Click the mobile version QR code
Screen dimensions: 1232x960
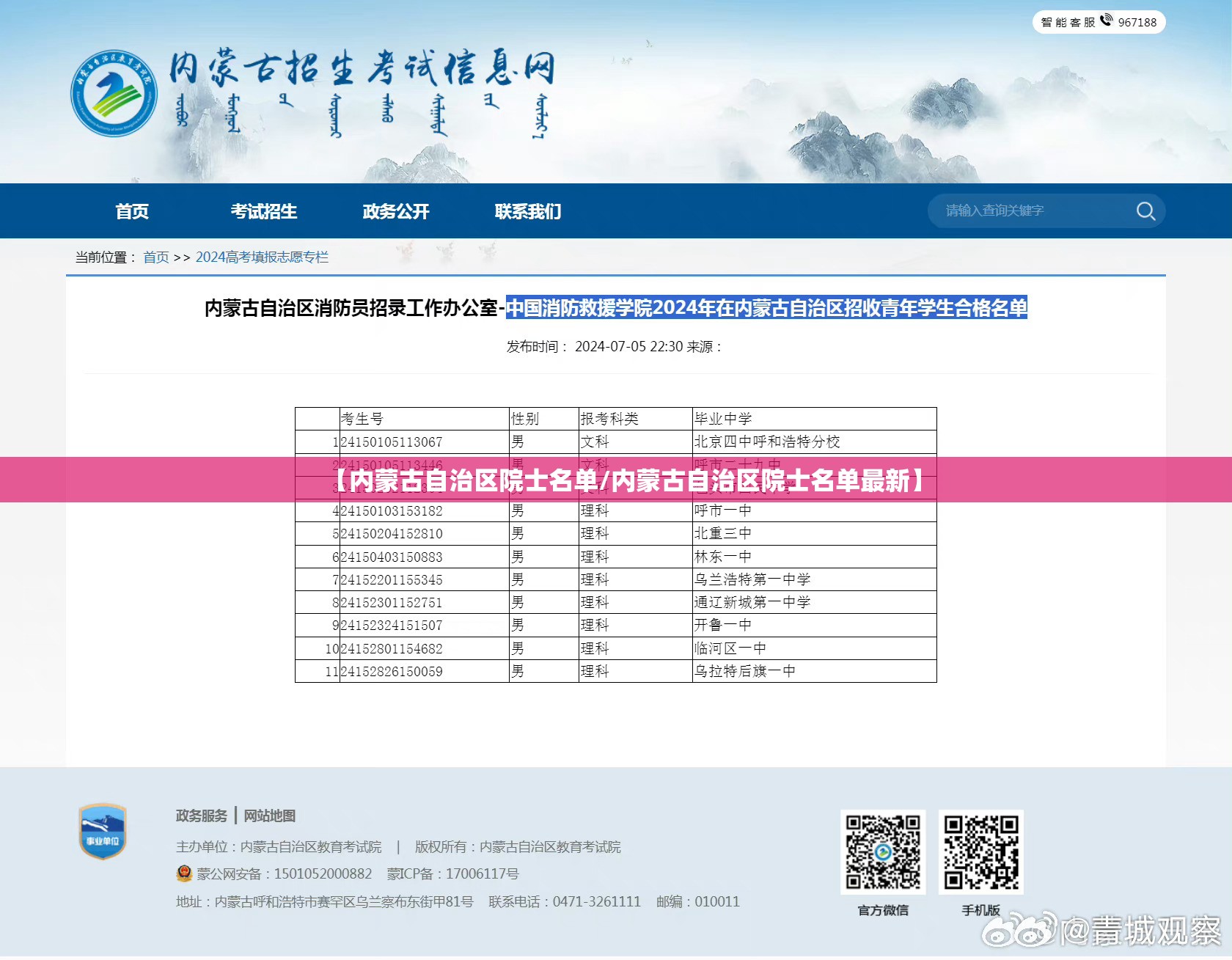(981, 852)
